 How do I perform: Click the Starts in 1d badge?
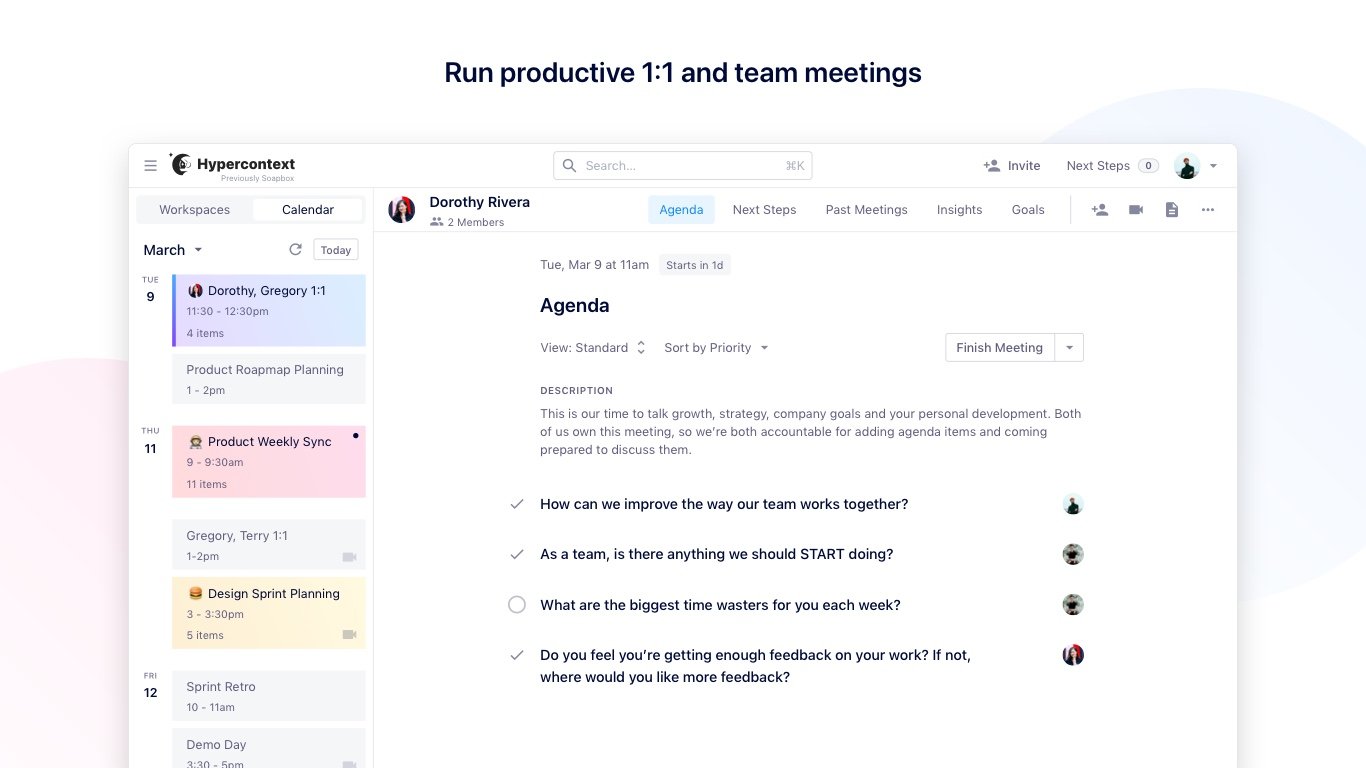695,265
